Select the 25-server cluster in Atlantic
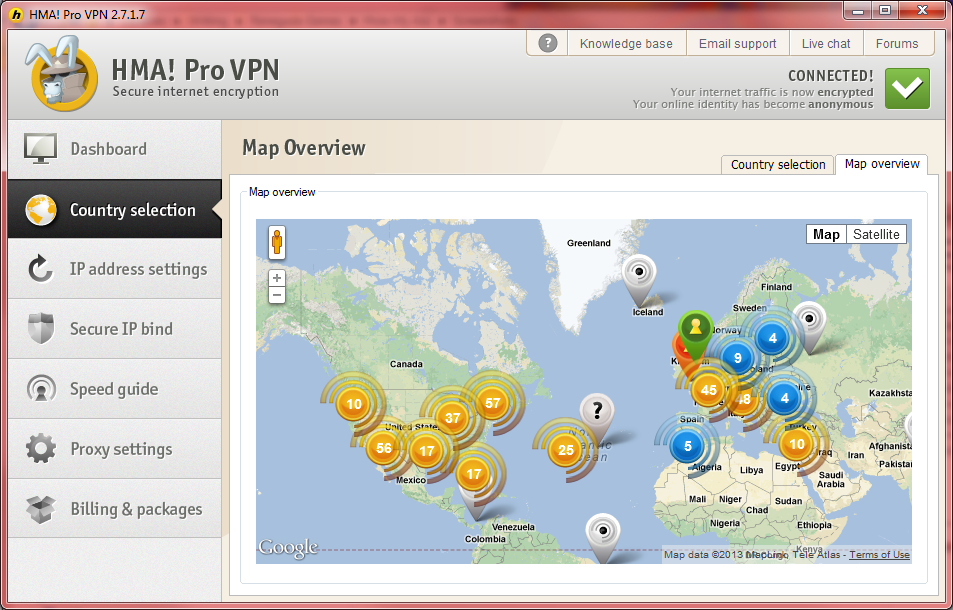Viewport: 953px width, 610px height. point(566,450)
